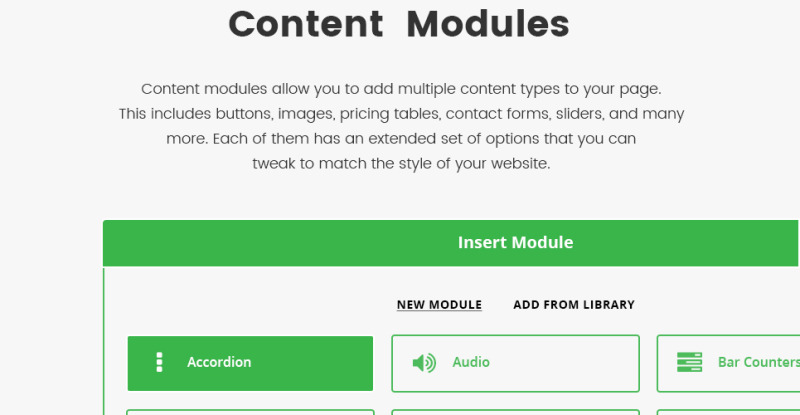The height and width of the screenshot is (415, 800).
Task: Choose the partially visible module below Accordion
Action: [250, 412]
